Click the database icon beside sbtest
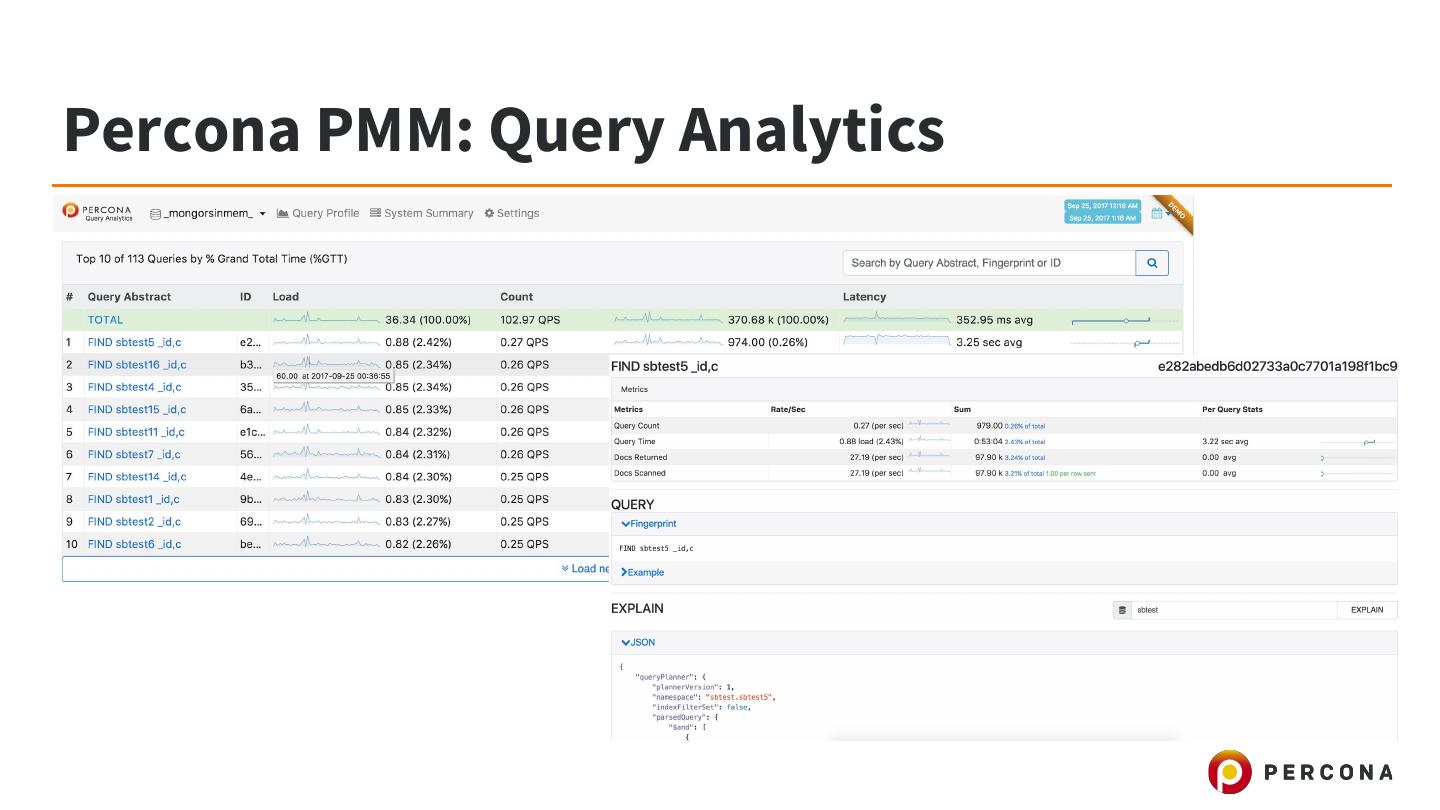This screenshot has width=1440, height=810. [1123, 610]
